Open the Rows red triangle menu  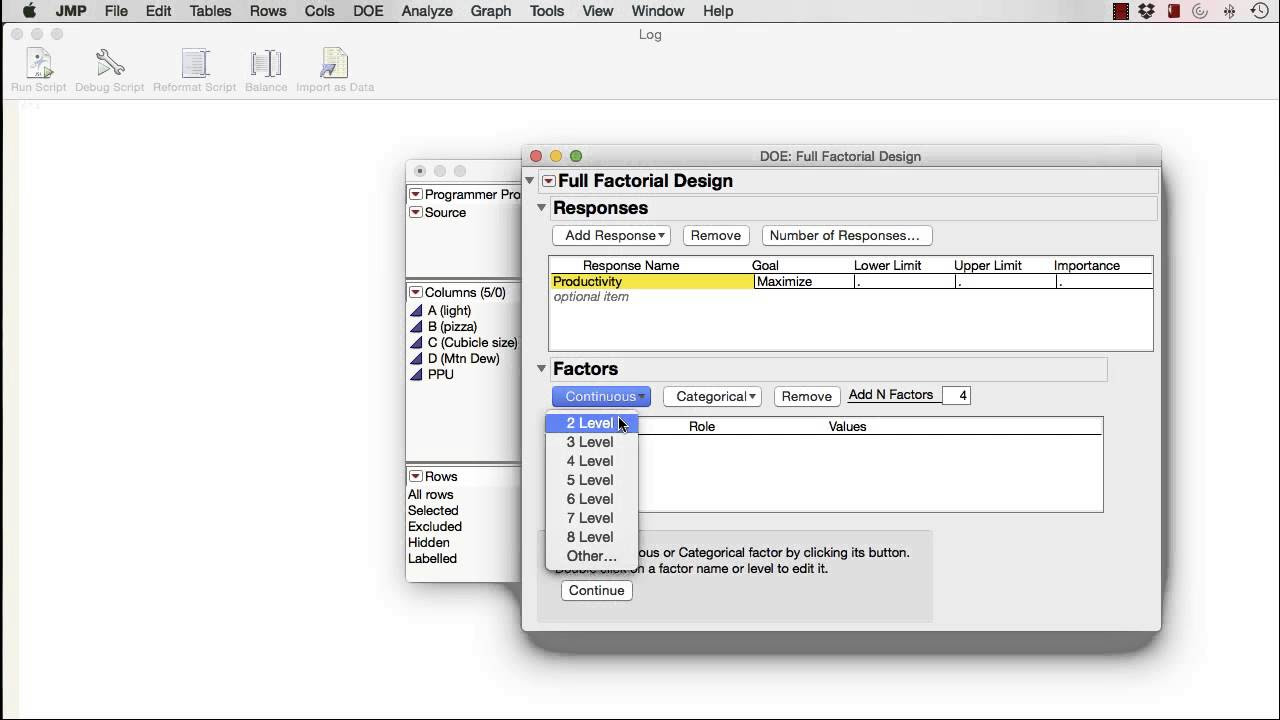coord(416,477)
